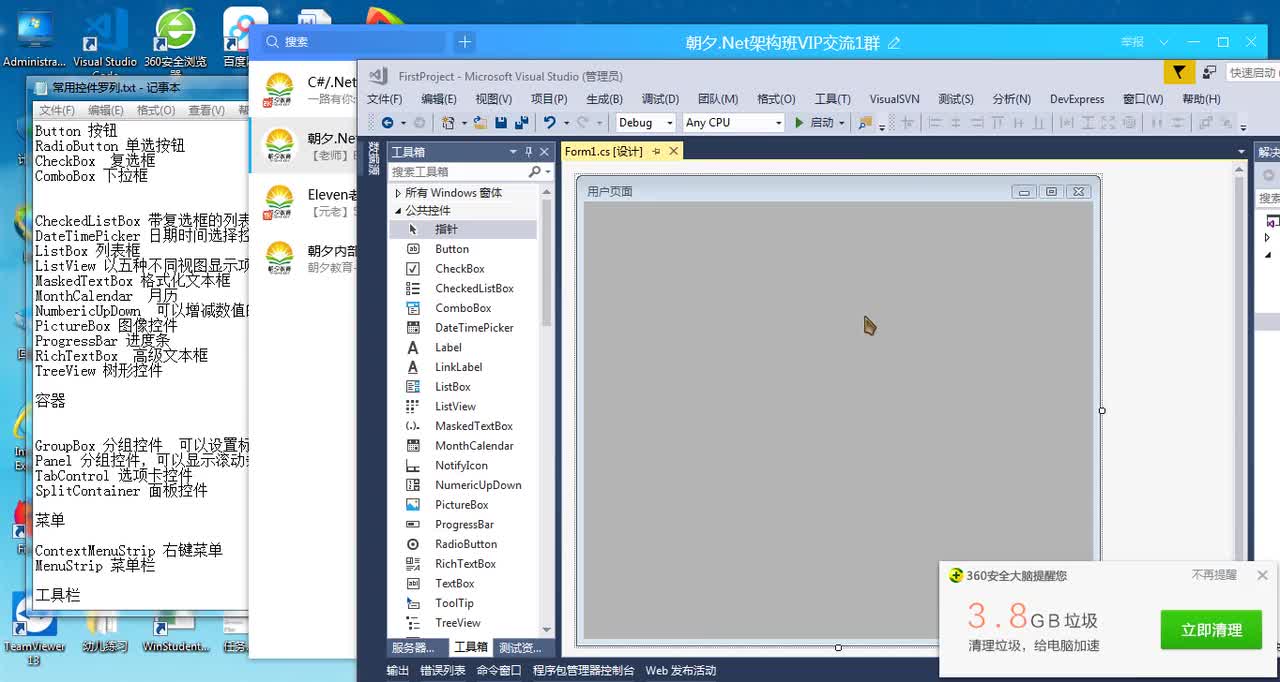Open the dropdown arrow beside 启动 button

point(842,123)
